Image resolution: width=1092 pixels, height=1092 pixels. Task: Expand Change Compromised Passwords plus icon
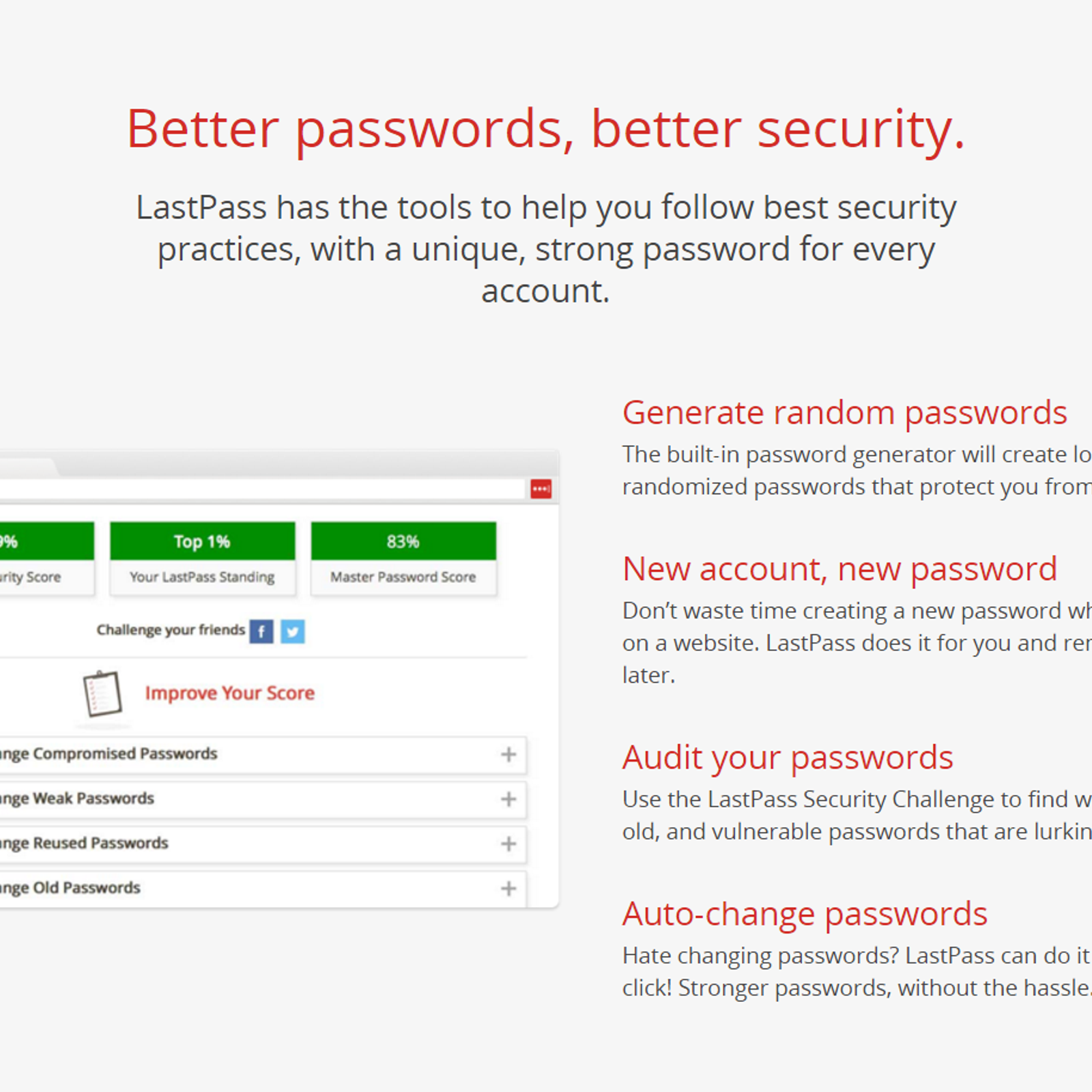coord(508,754)
